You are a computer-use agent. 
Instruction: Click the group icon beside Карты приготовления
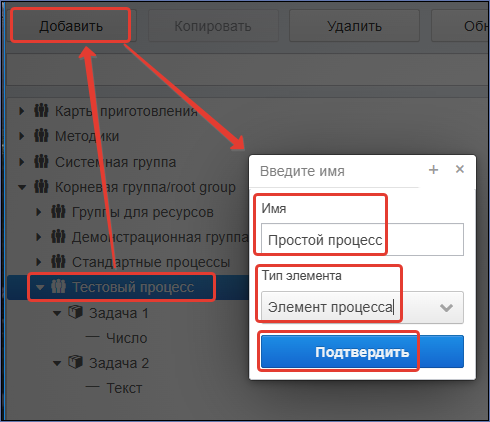[41, 111]
